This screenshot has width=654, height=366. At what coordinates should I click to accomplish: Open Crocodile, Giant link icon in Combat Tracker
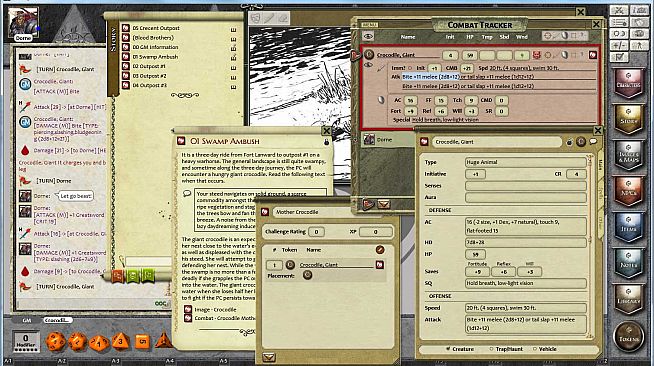point(593,55)
